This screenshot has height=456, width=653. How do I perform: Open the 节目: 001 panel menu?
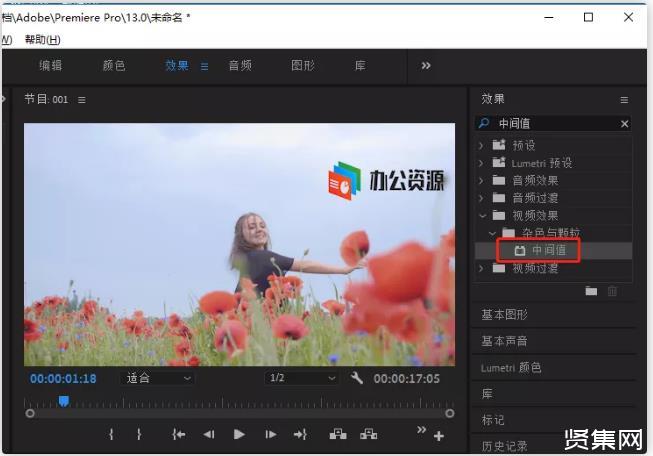click(82, 100)
